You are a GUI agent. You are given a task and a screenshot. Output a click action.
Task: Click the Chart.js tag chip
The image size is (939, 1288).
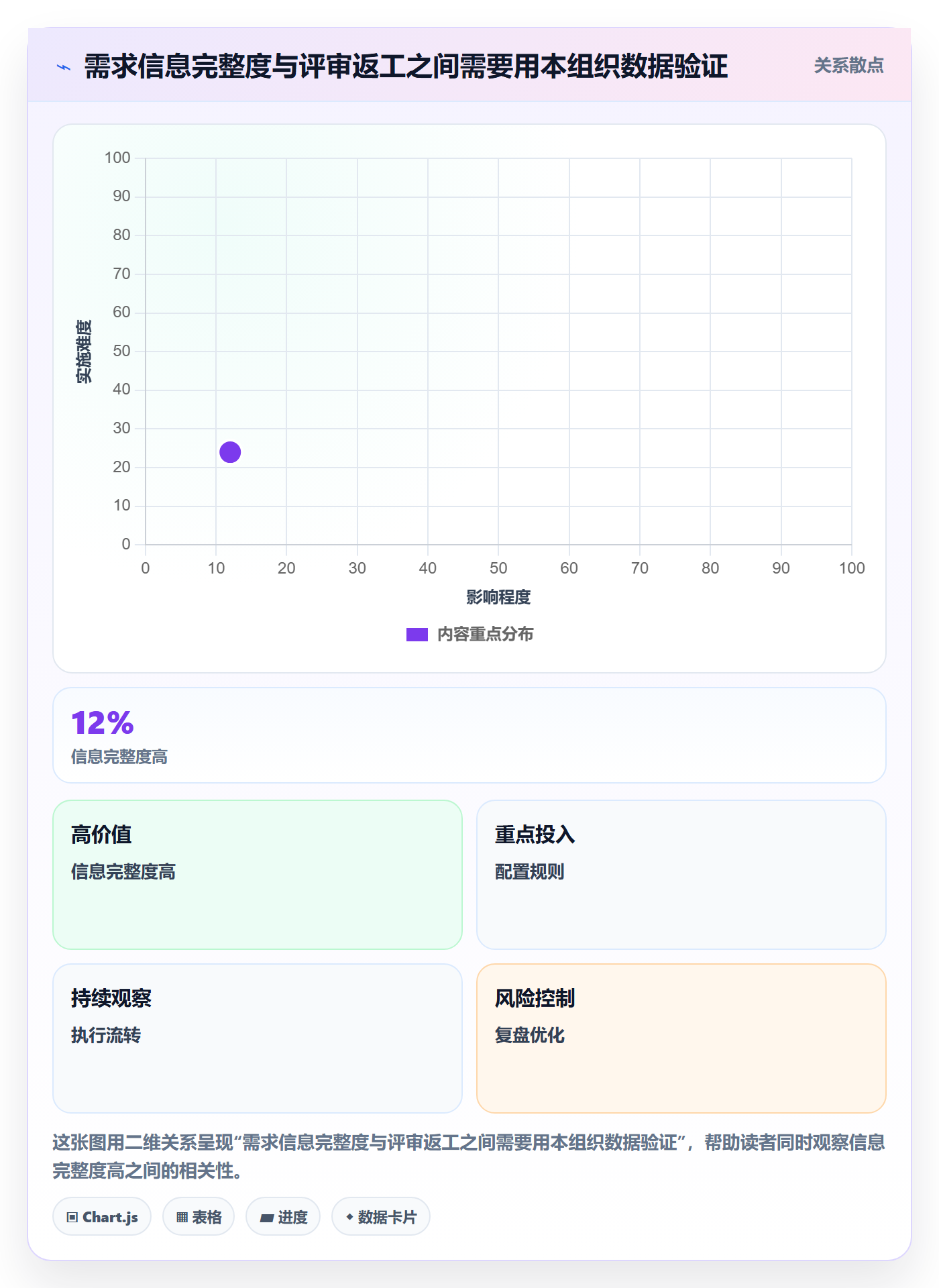click(x=102, y=1217)
